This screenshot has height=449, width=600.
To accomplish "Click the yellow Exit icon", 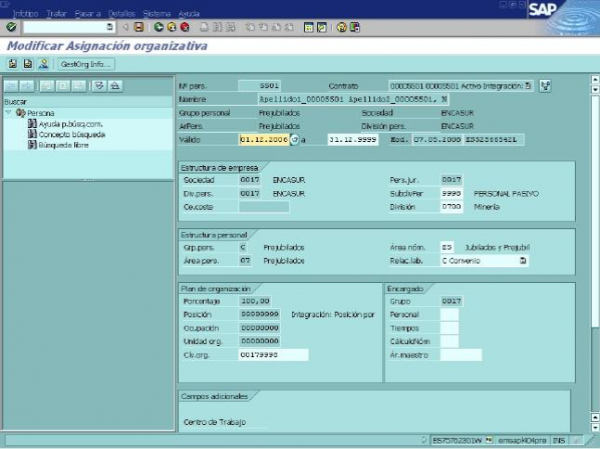I will point(171,27).
